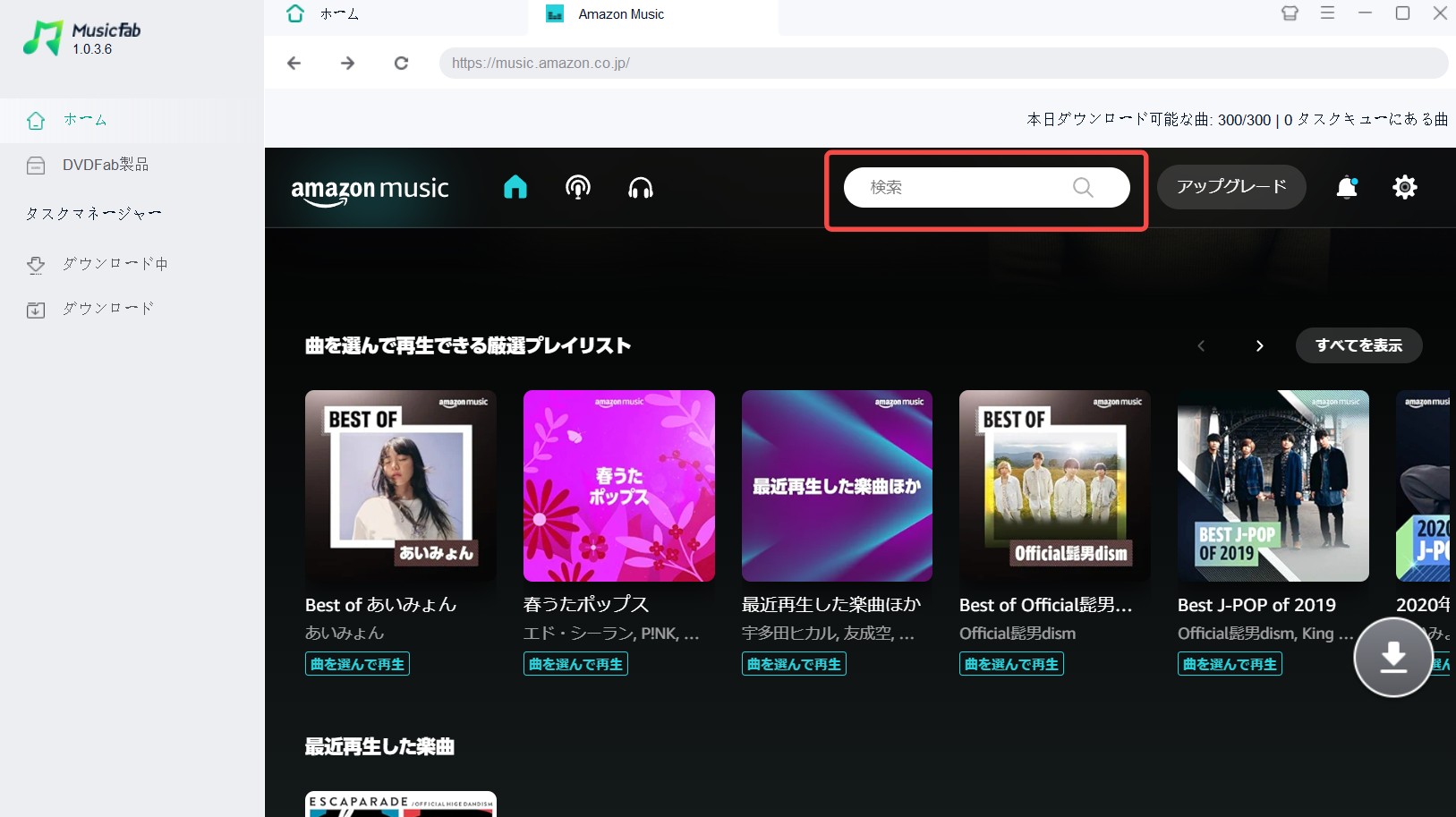
Task: Click the Best J-POP of 2019 title
Action: (1256, 605)
